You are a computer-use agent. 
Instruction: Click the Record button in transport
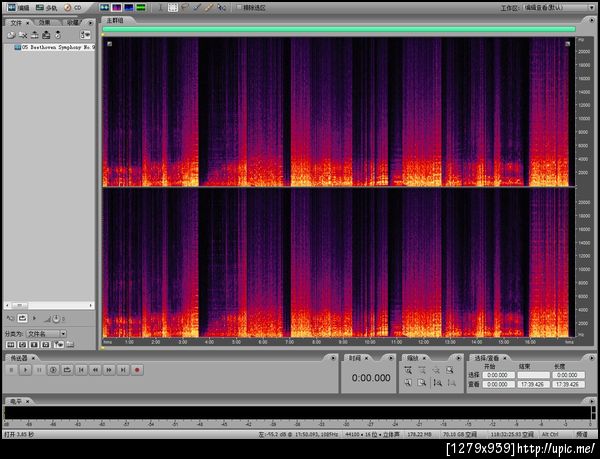137,370
